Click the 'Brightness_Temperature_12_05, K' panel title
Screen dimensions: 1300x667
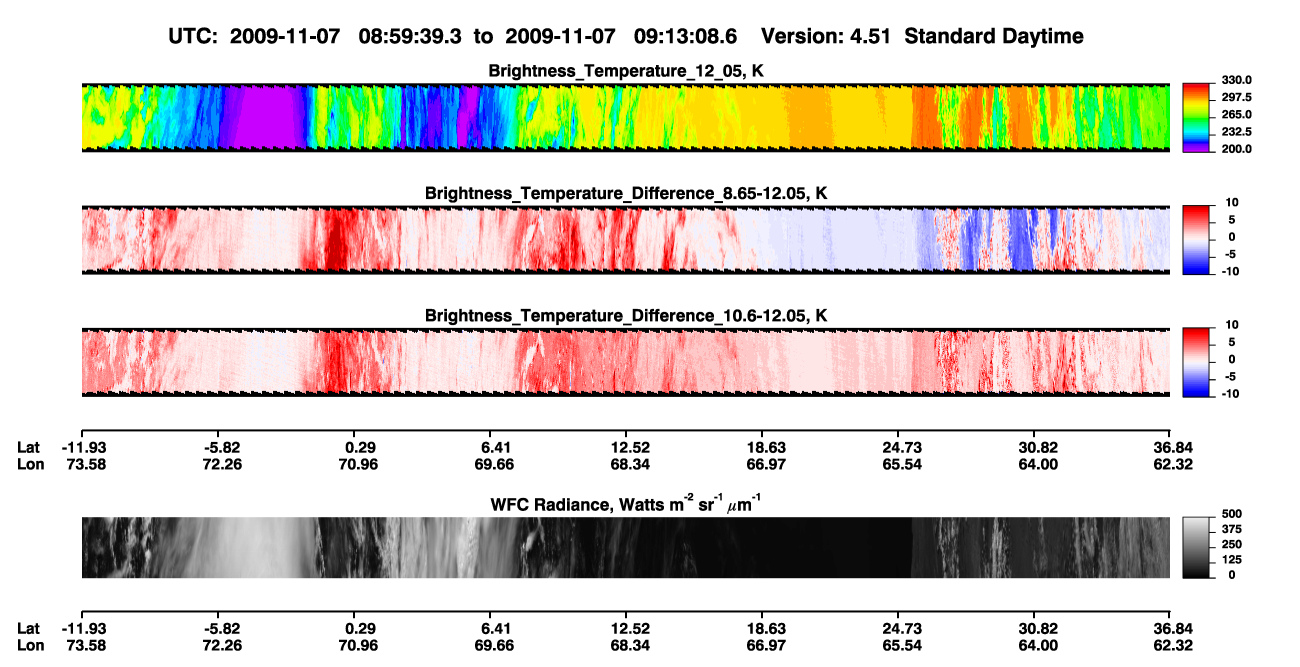tap(626, 71)
